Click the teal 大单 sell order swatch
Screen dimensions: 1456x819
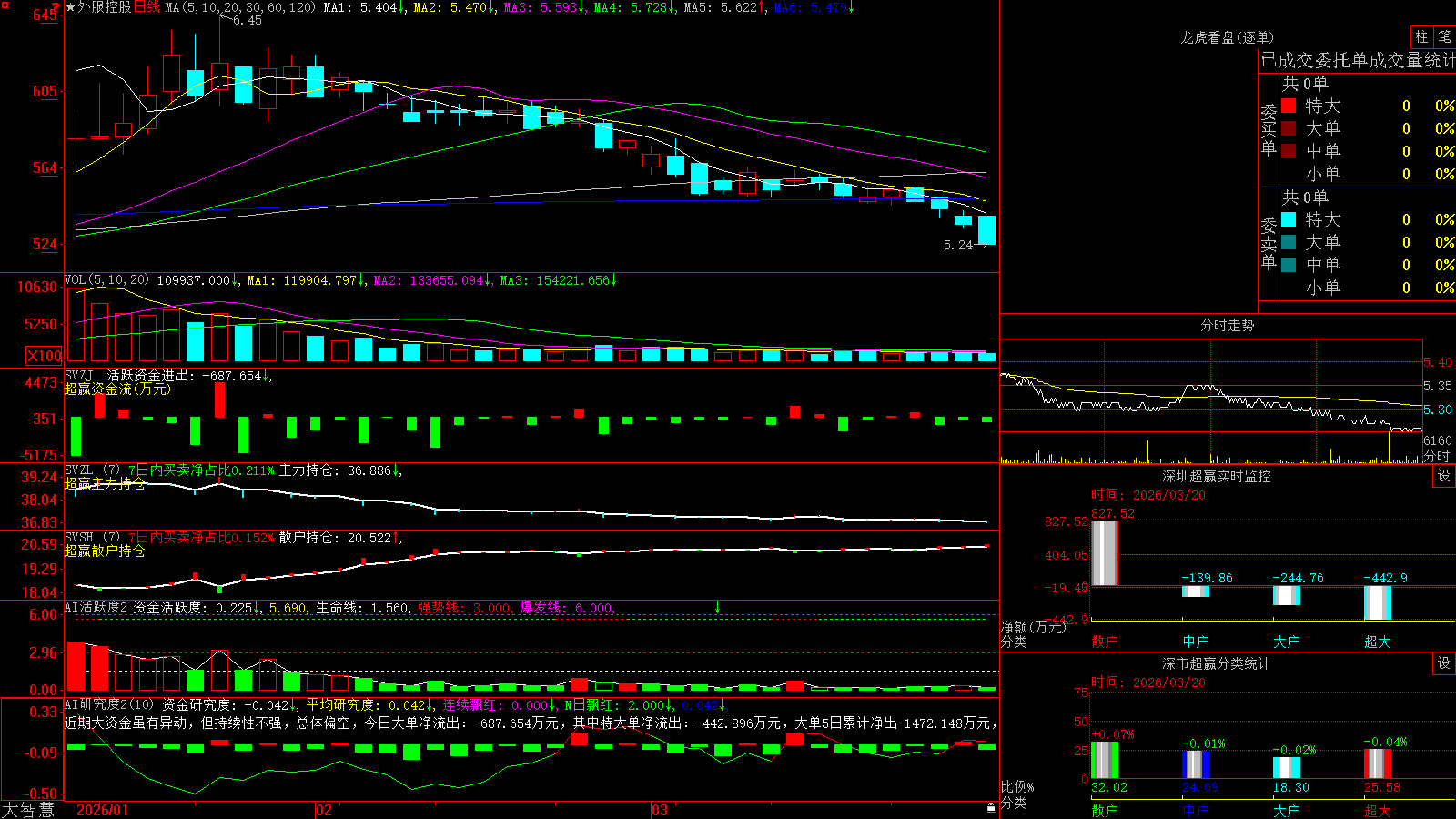(x=1289, y=242)
